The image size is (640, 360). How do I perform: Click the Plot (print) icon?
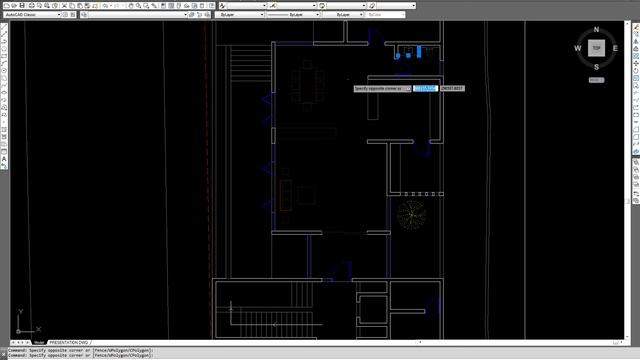(31, 6)
